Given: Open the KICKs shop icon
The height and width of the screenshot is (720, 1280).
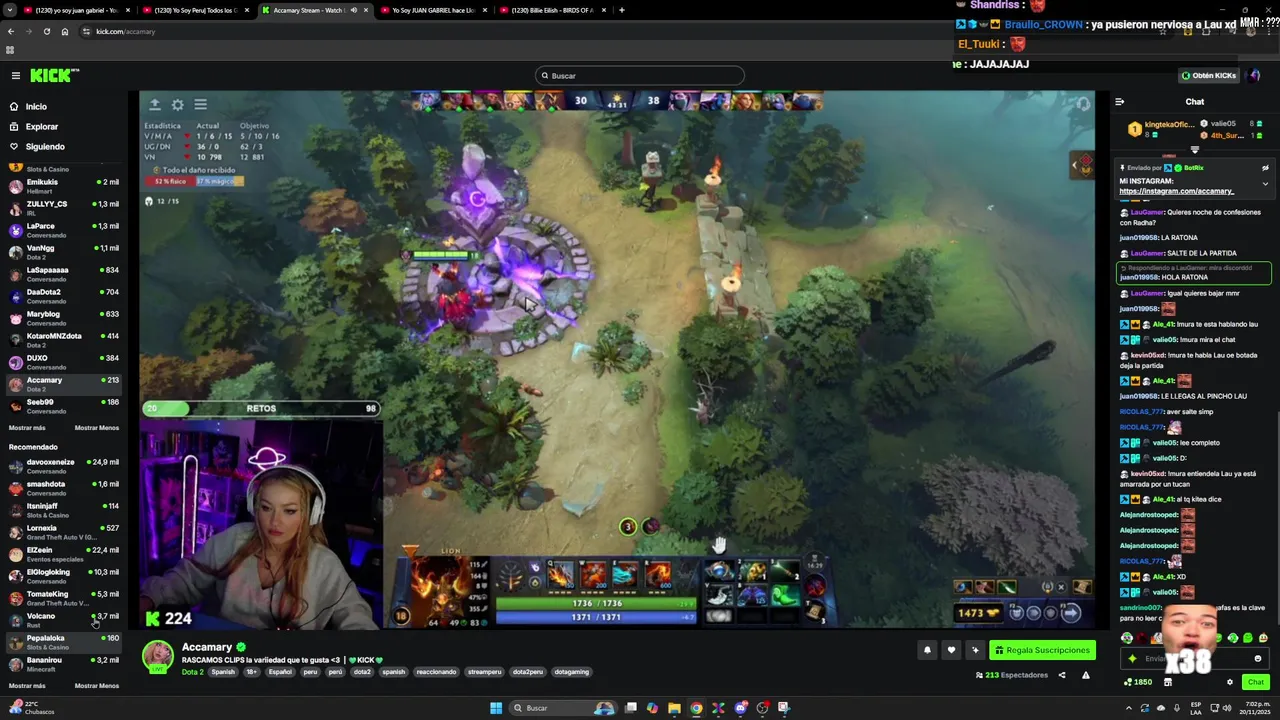Looking at the screenshot, I should (1167, 682).
